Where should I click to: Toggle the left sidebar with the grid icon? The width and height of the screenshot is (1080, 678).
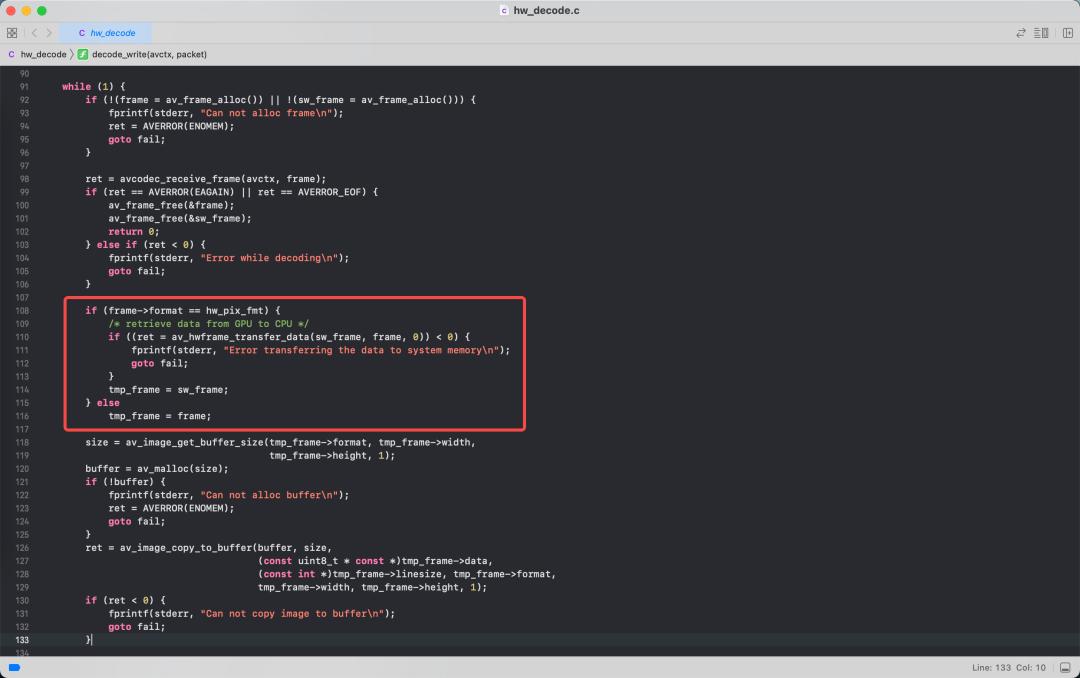[12, 32]
